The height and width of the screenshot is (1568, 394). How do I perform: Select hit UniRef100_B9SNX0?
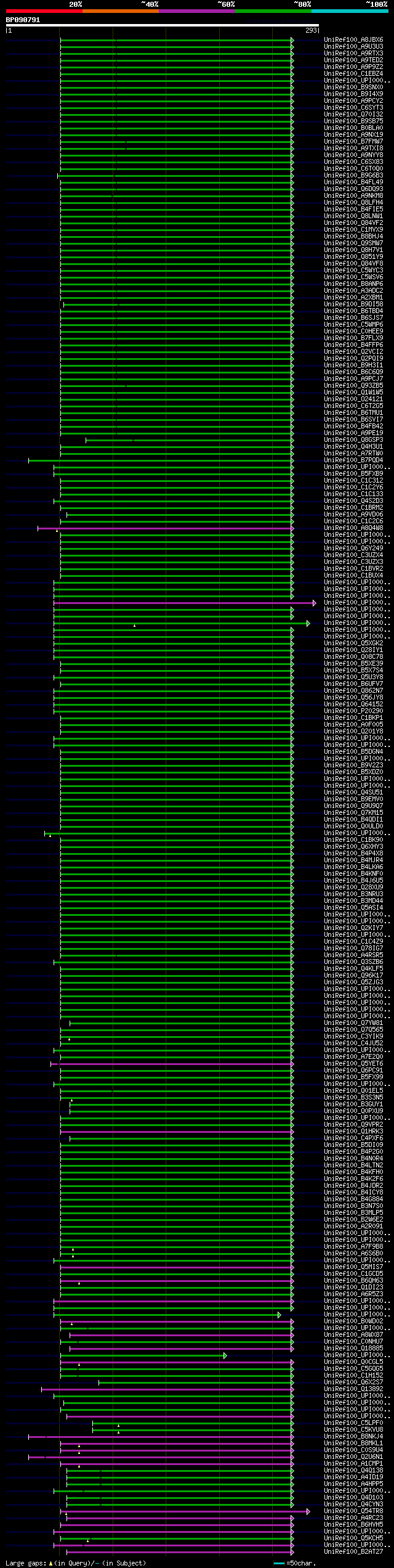point(353,88)
